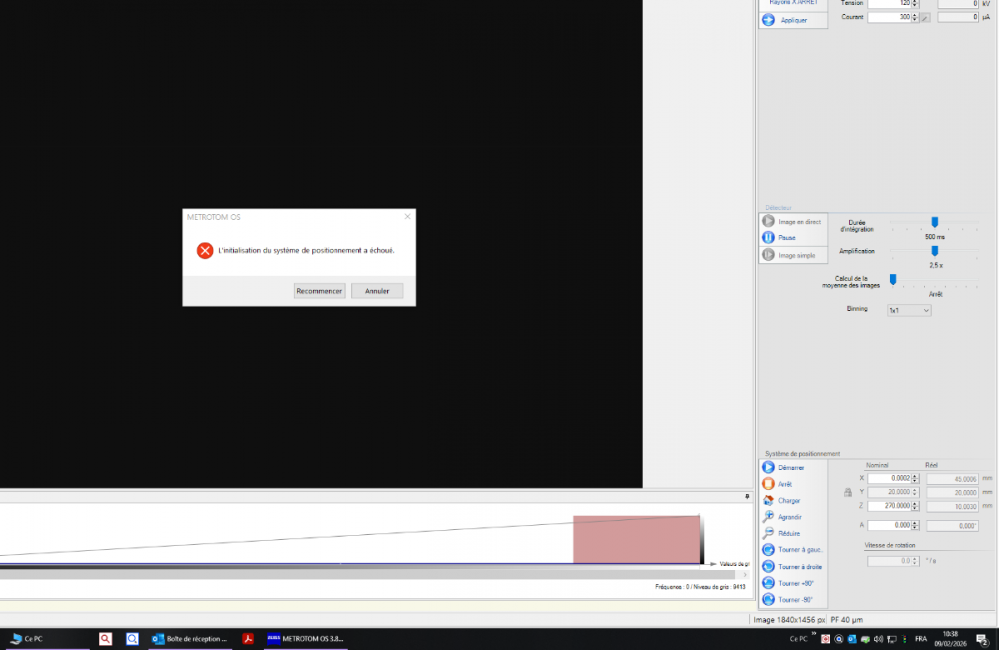Click the Démarrer positioning start icon
The width and height of the screenshot is (999, 650).
(x=768, y=467)
